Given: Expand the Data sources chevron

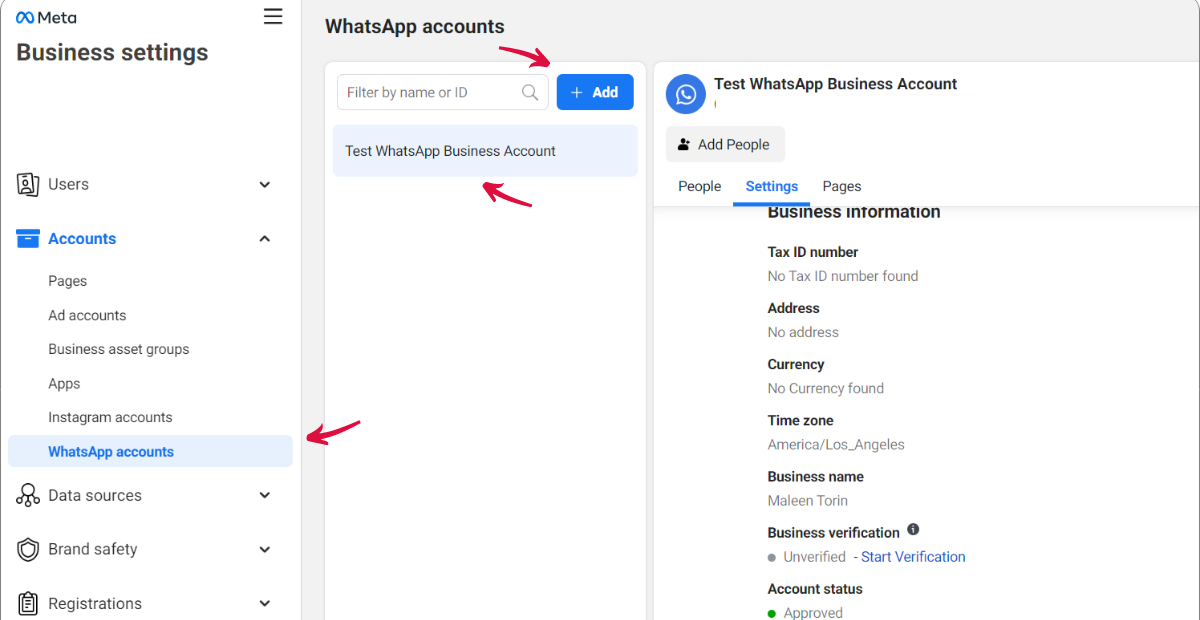Looking at the screenshot, I should click(265, 495).
